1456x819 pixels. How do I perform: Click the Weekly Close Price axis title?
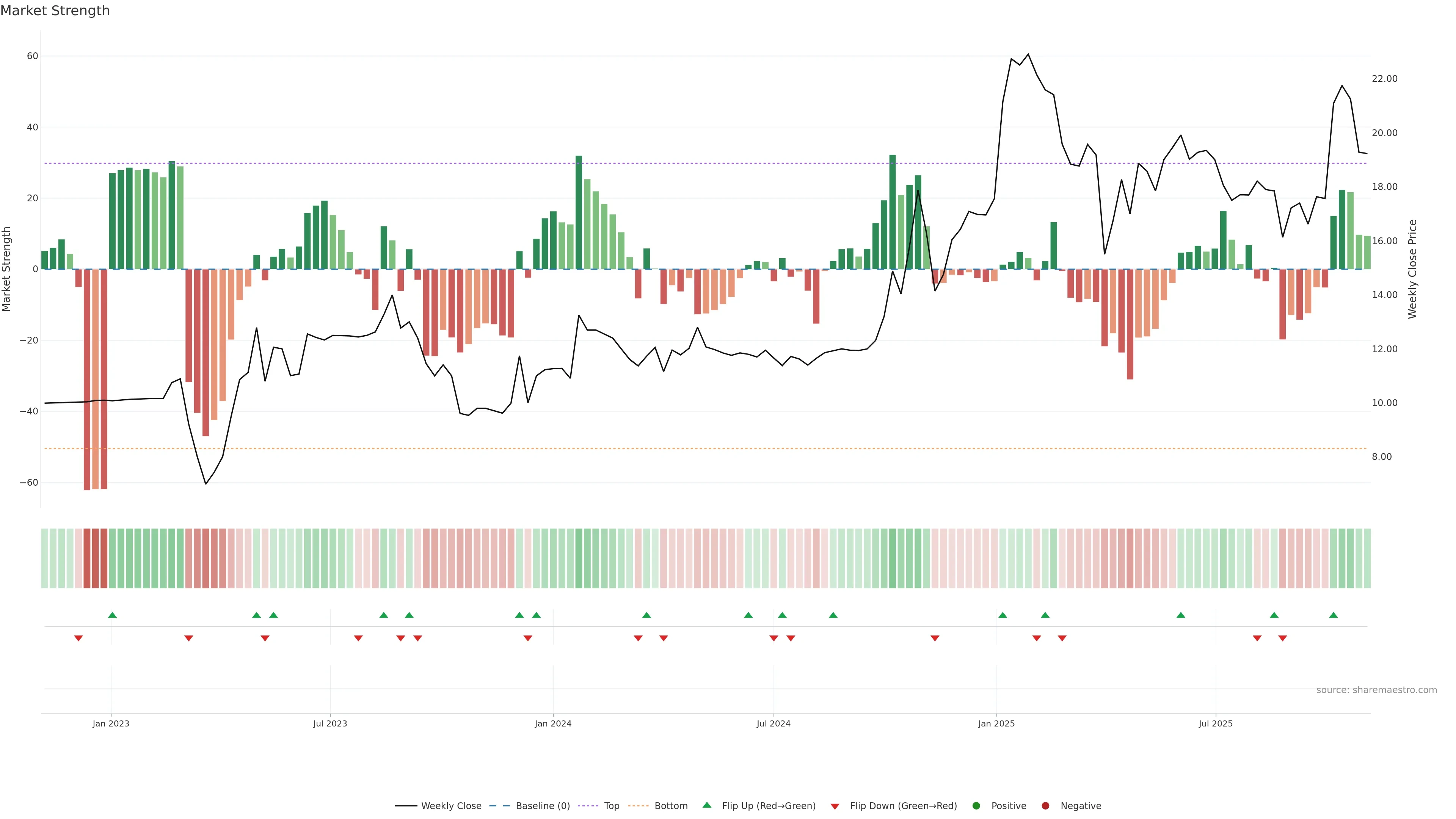coord(1412,269)
